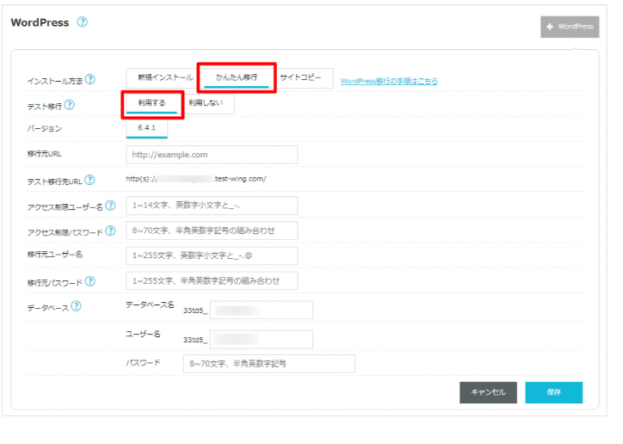Click the データベース help icon
The image size is (623, 444).
pos(76,306)
